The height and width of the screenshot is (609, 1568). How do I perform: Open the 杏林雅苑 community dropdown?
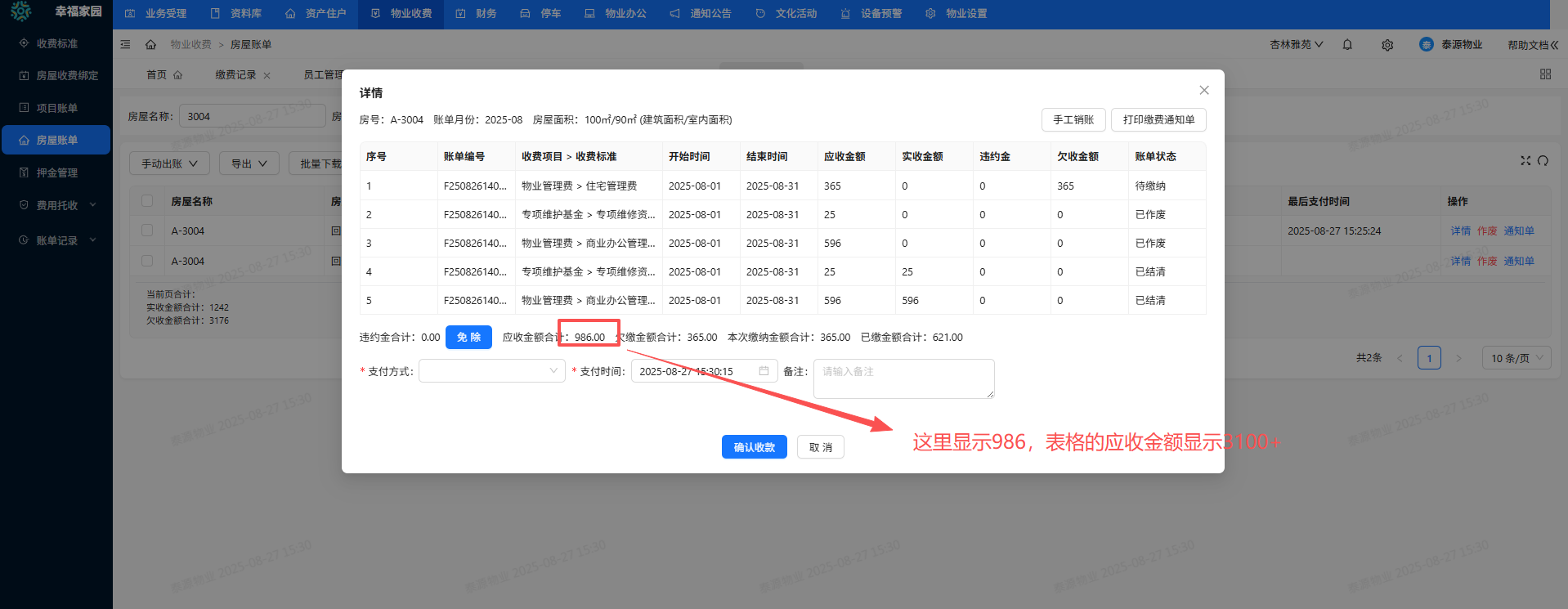click(x=1296, y=45)
